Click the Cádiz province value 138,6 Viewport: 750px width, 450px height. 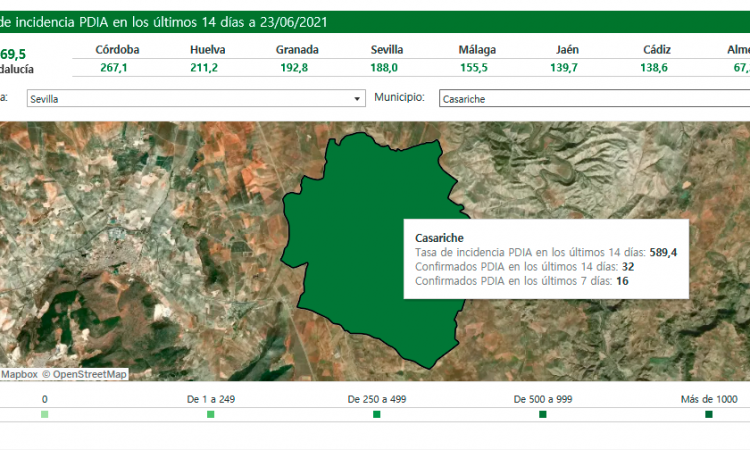tap(656, 67)
